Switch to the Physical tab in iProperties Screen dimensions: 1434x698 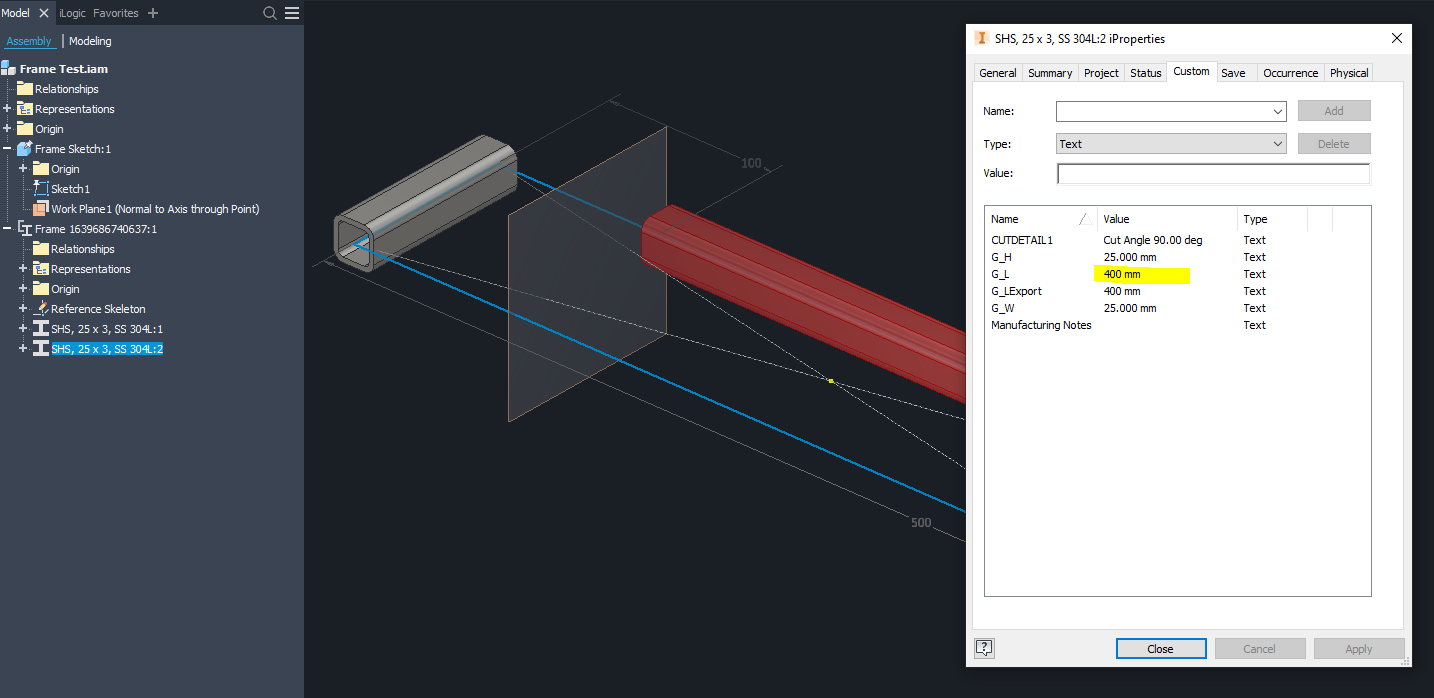[x=1348, y=72]
